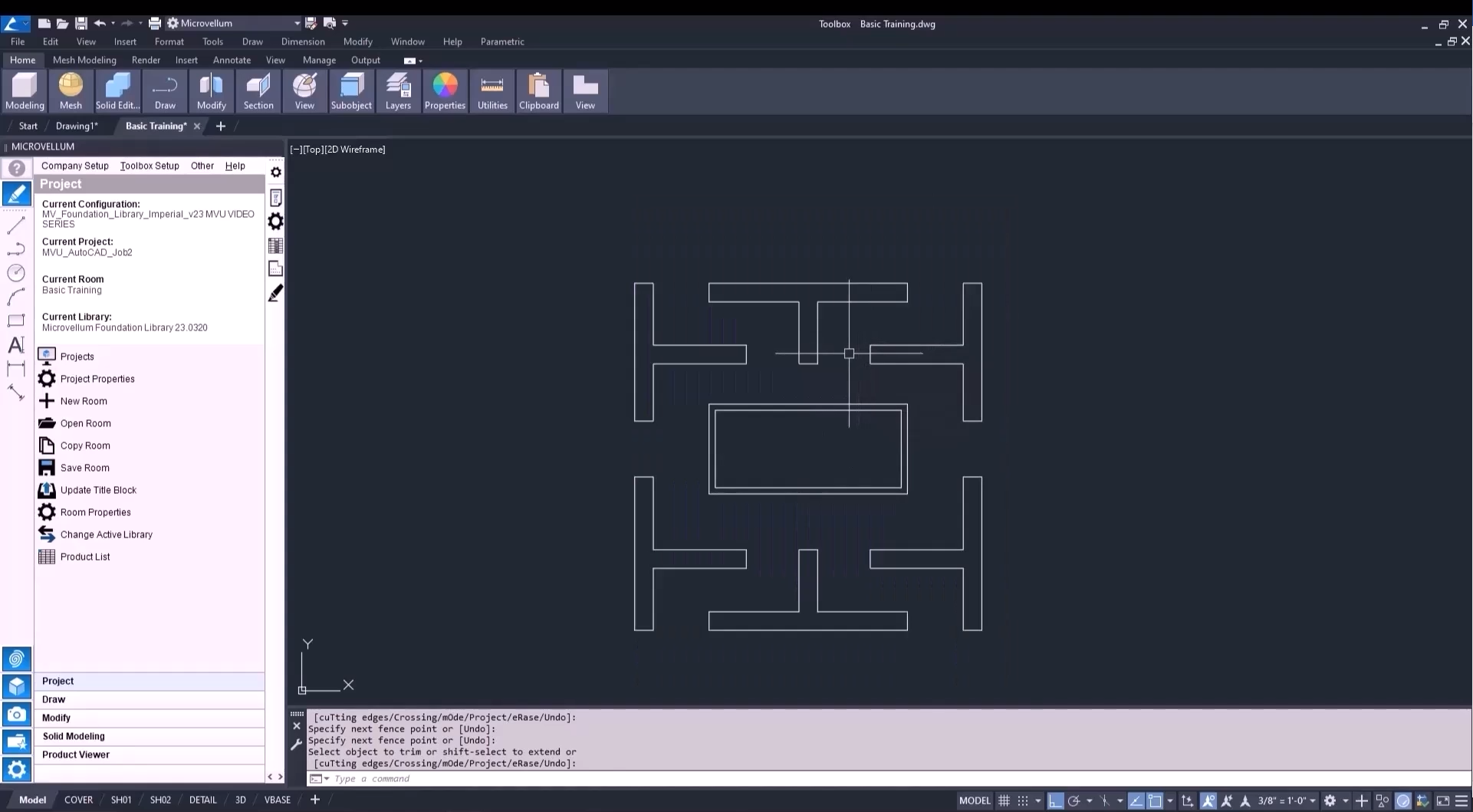Click Change Active Library
This screenshot has width=1473, height=812.
point(106,534)
